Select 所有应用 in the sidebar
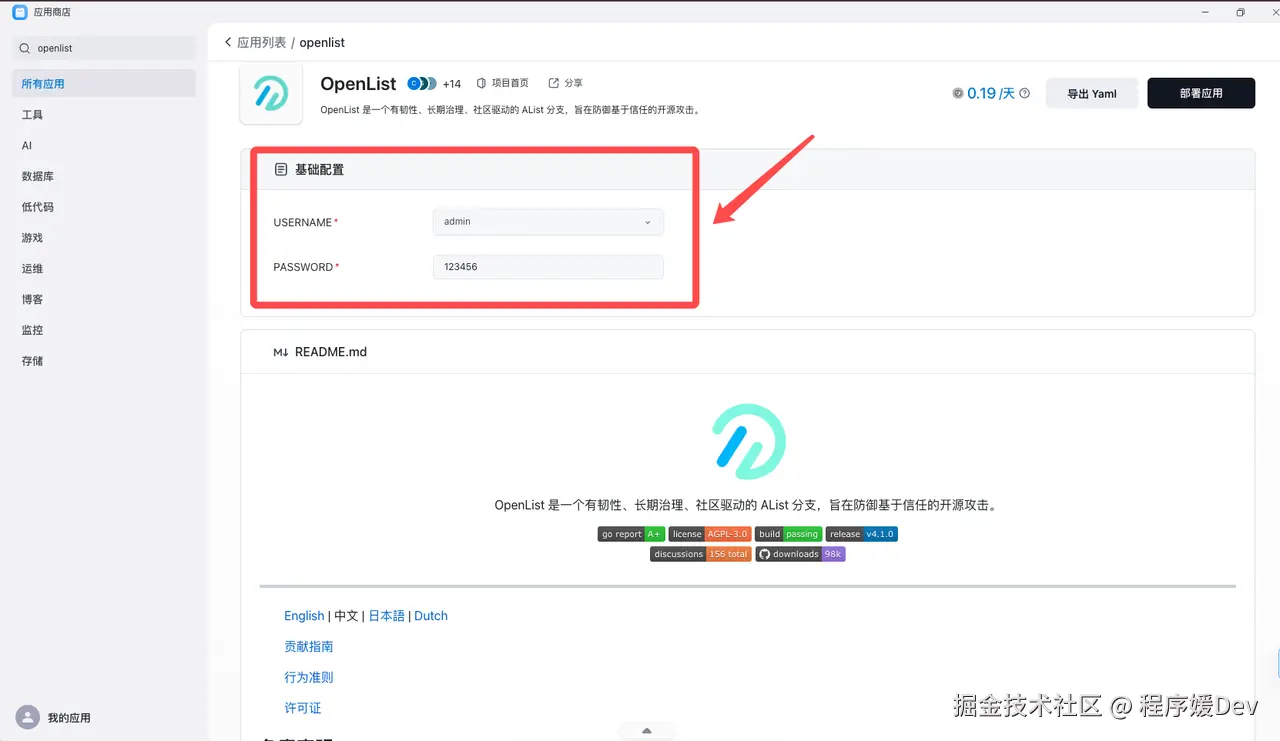The image size is (1280, 741). point(104,84)
